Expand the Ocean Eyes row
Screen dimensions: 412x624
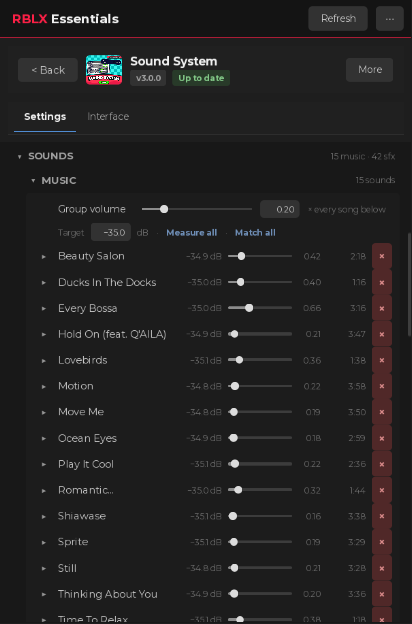tap(44, 439)
